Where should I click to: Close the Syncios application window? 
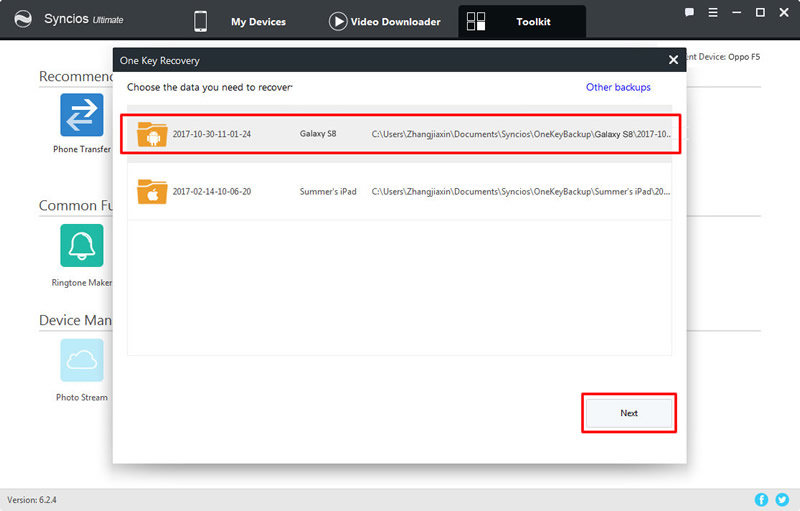tap(784, 13)
